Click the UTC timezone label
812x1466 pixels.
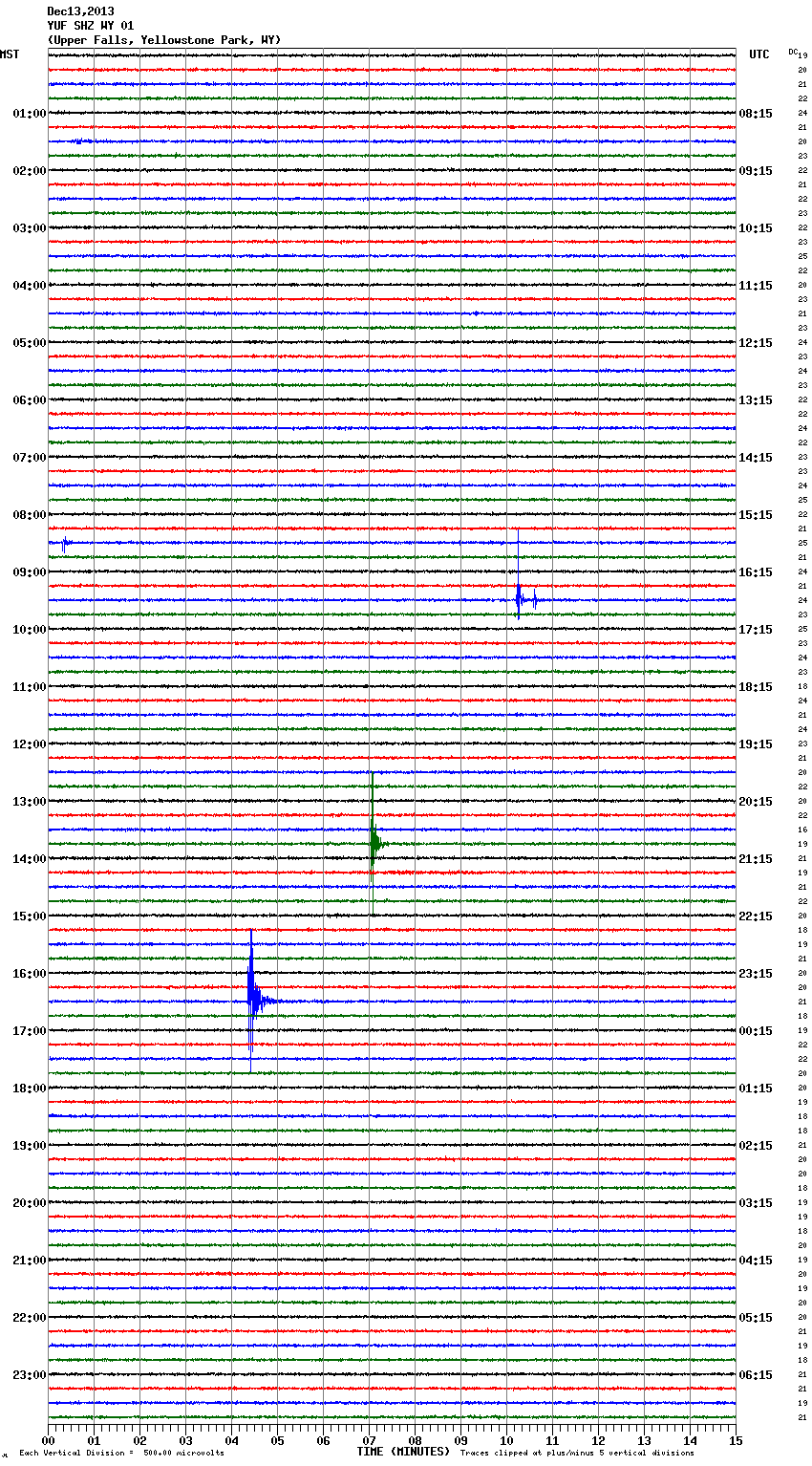pyautogui.click(x=759, y=54)
